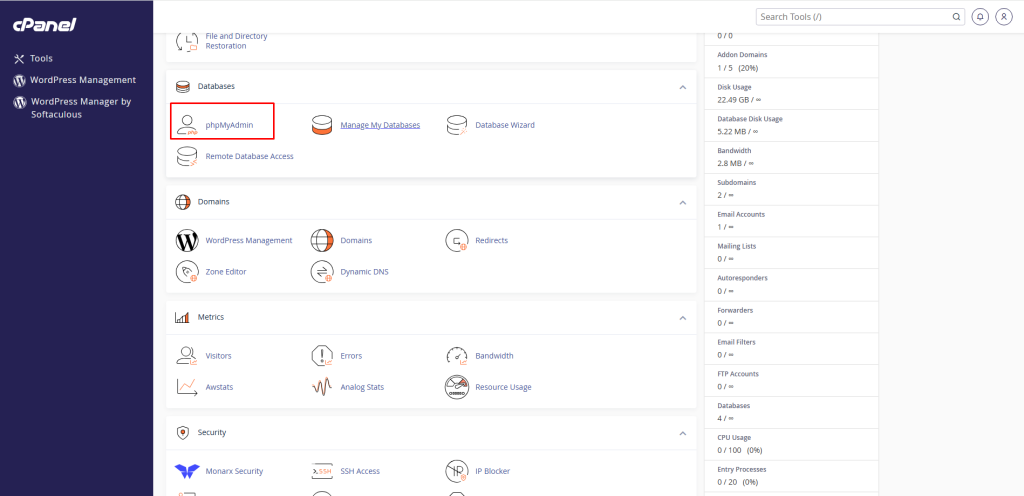Collapse the Domains section
Viewport: 1024px width, 496px height.
click(x=683, y=202)
